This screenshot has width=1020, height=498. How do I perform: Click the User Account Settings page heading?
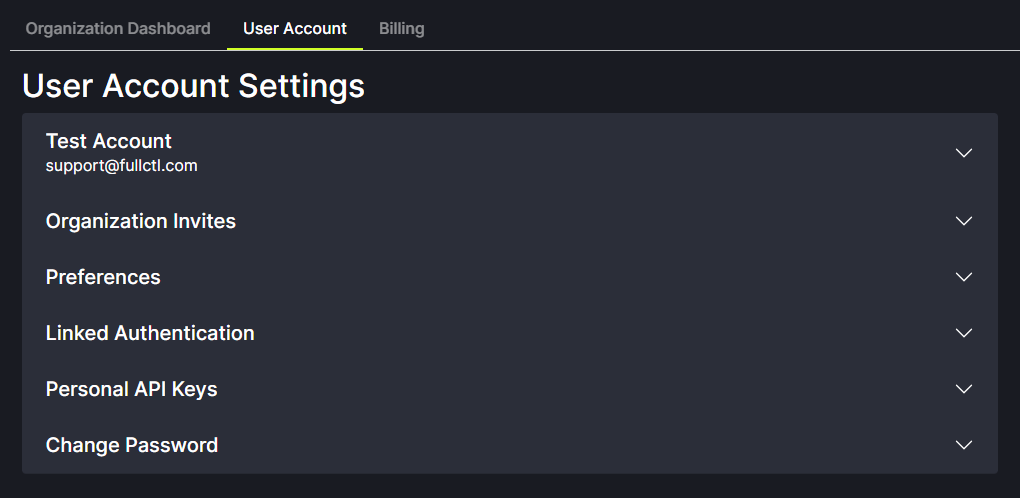coord(193,86)
